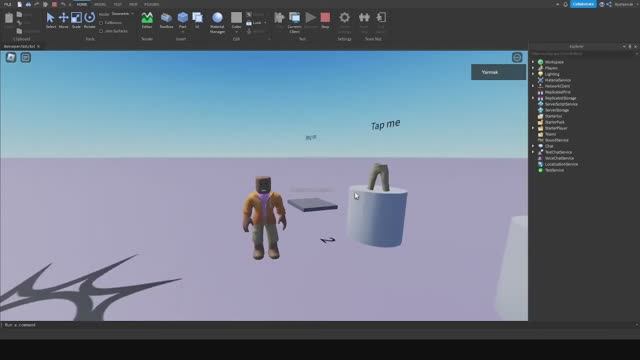Click the Explorer filter search field
The height and width of the screenshot is (360, 640).
tap(583, 53)
